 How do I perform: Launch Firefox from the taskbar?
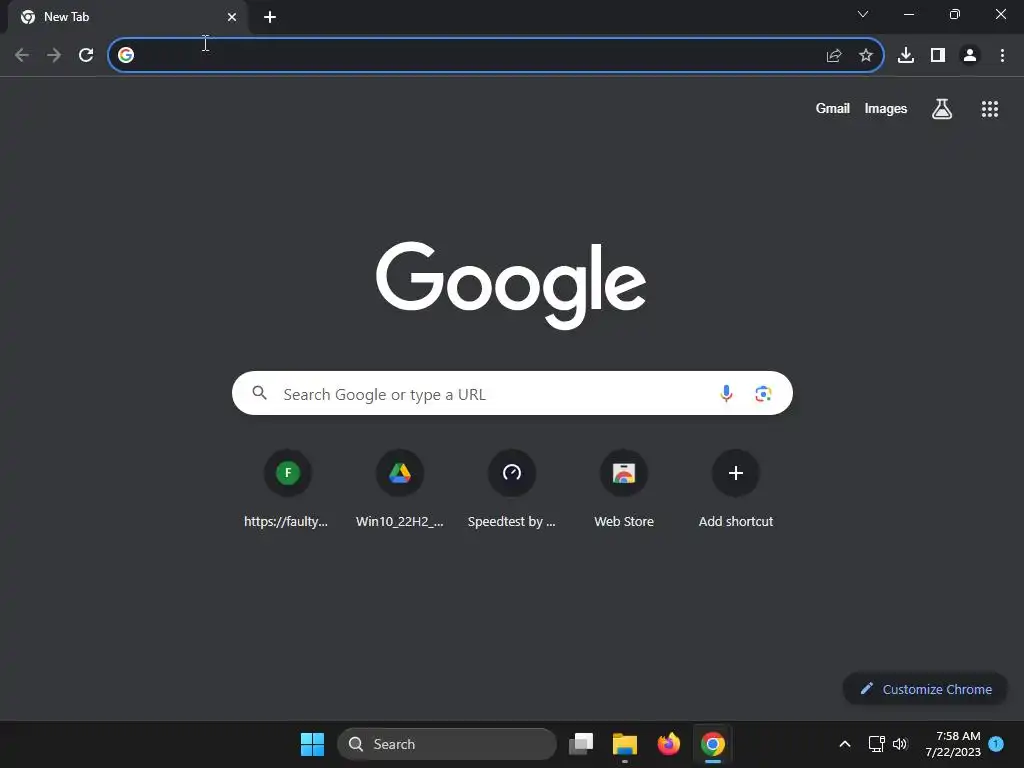[x=669, y=744]
